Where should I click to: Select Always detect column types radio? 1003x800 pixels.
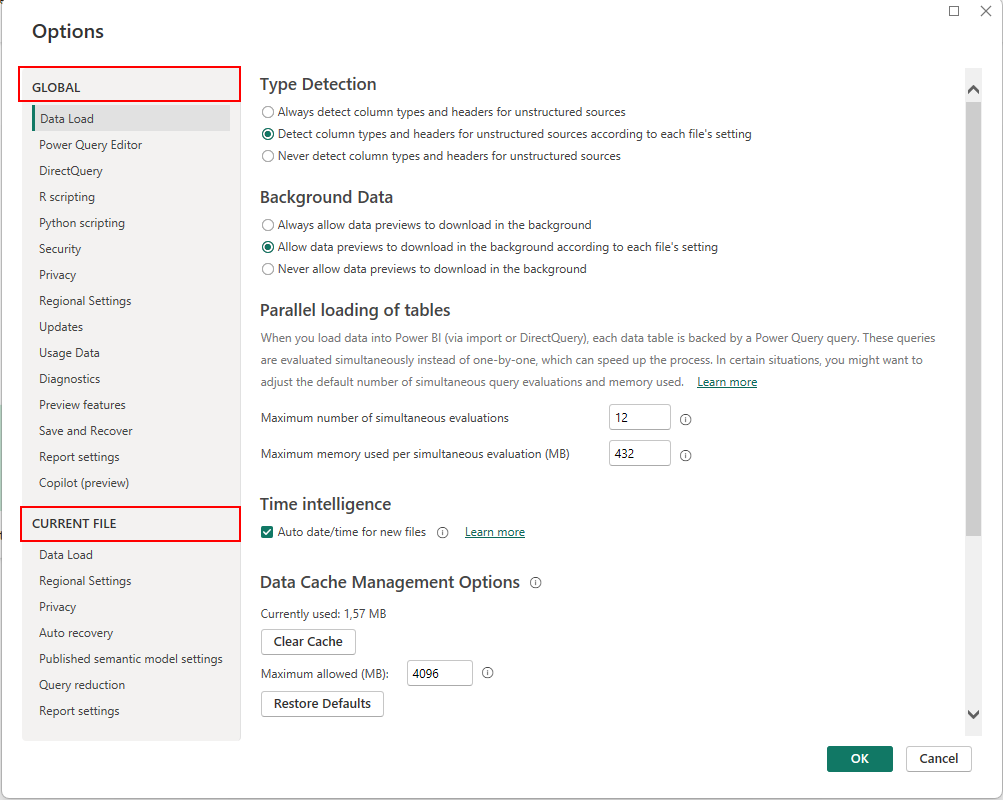267,112
